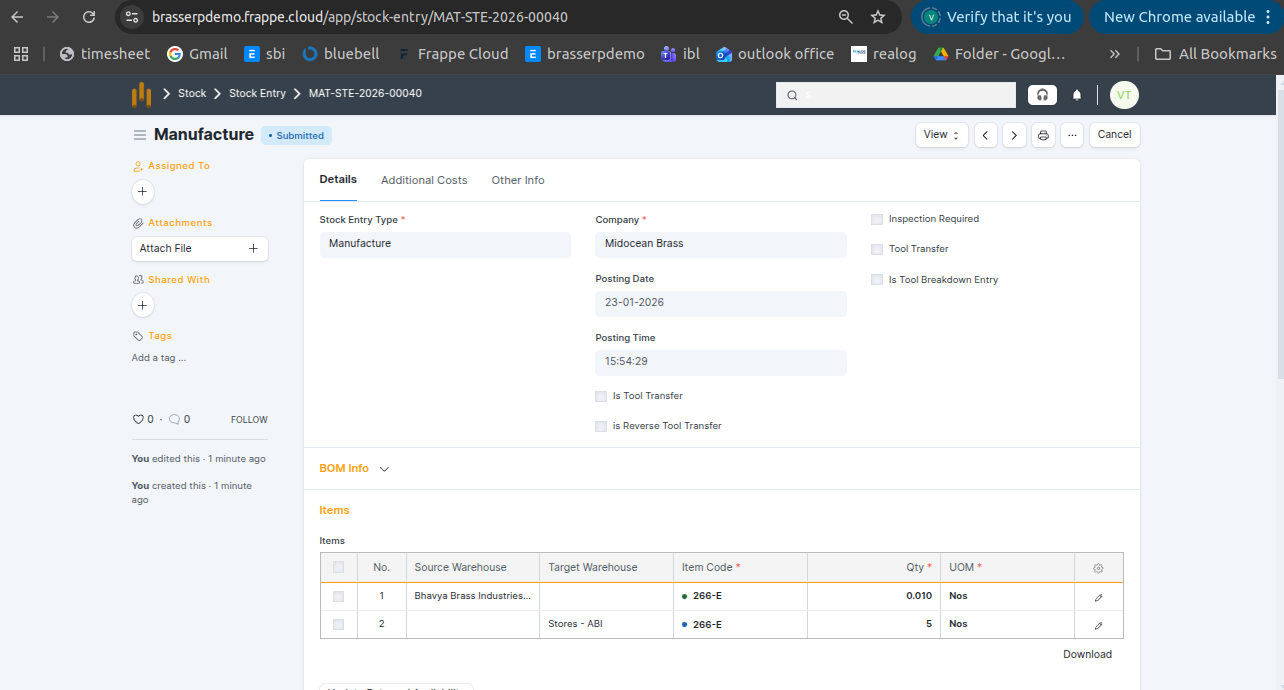Click the print icon button
Viewport: 1284px width, 690px height.
[x=1043, y=135]
